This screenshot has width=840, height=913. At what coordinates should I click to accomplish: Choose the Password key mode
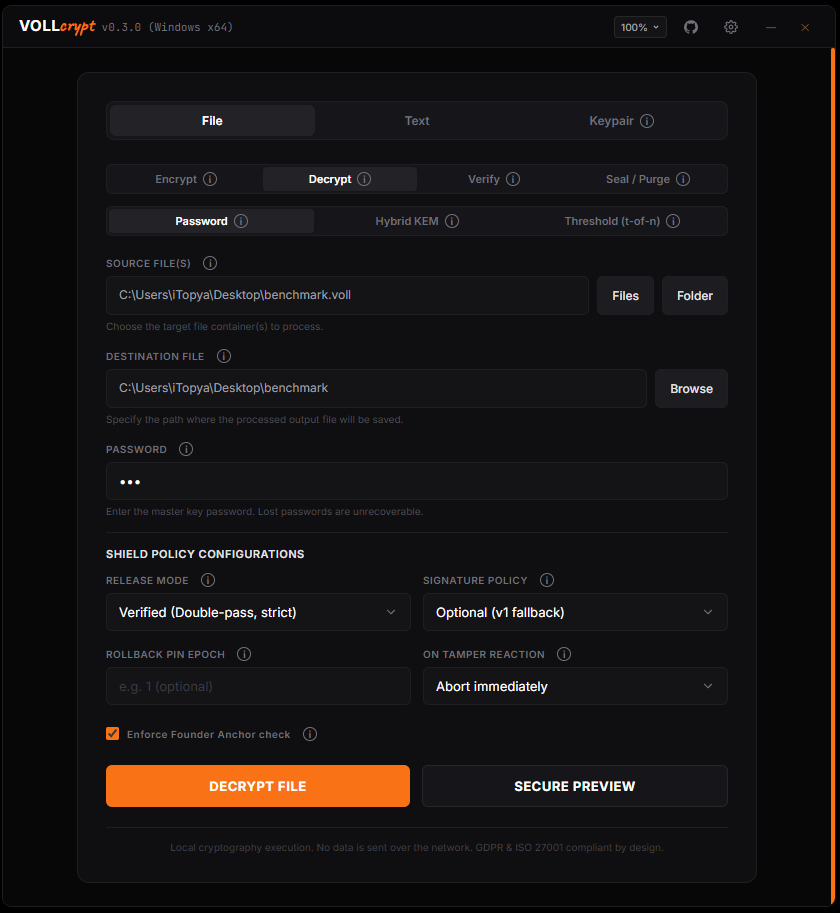tap(211, 221)
